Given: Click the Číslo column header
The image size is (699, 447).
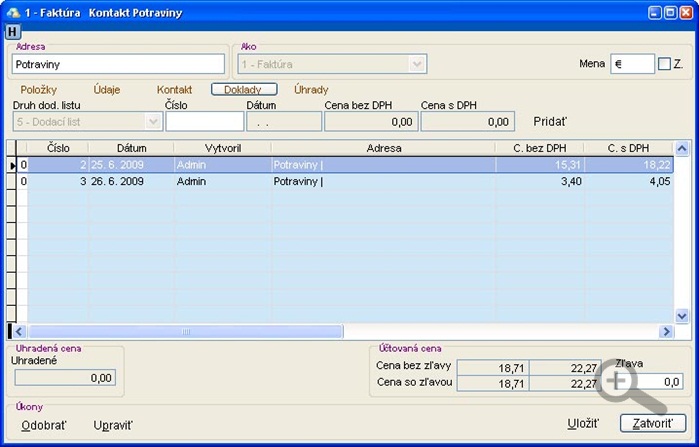Looking at the screenshot, I should click(x=58, y=148).
